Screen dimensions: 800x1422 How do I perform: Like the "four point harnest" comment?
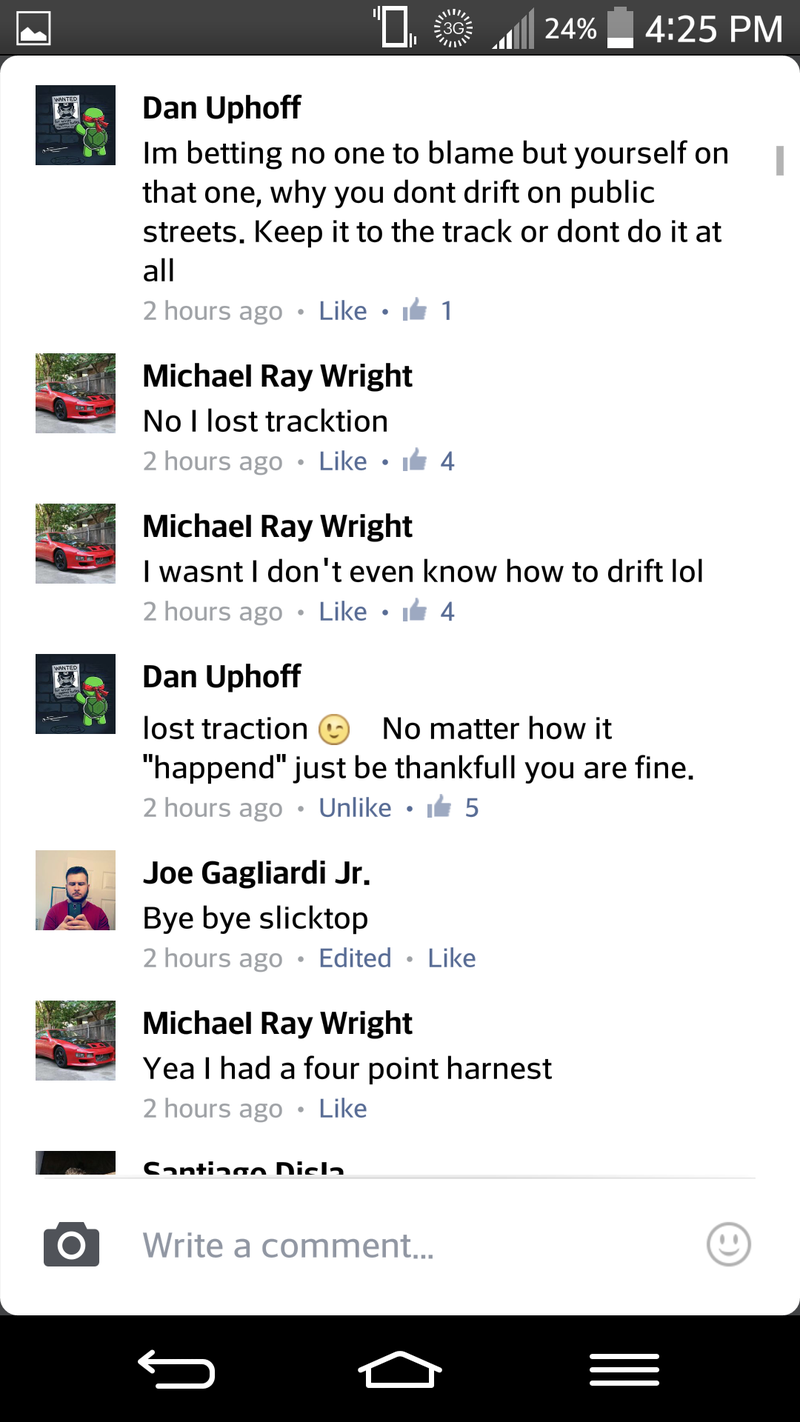[343, 1108]
